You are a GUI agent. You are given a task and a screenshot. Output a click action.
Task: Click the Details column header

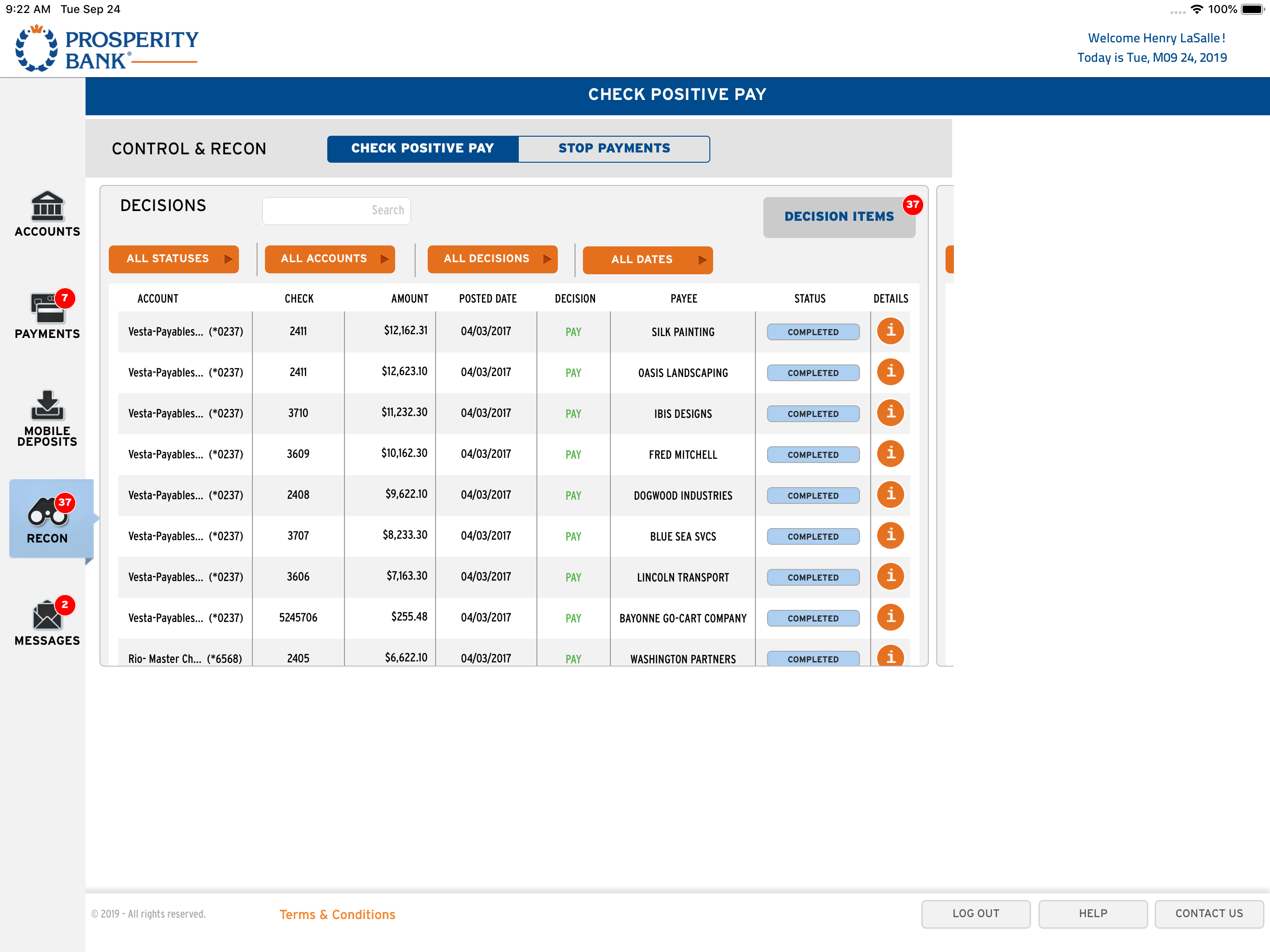pyautogui.click(x=891, y=298)
